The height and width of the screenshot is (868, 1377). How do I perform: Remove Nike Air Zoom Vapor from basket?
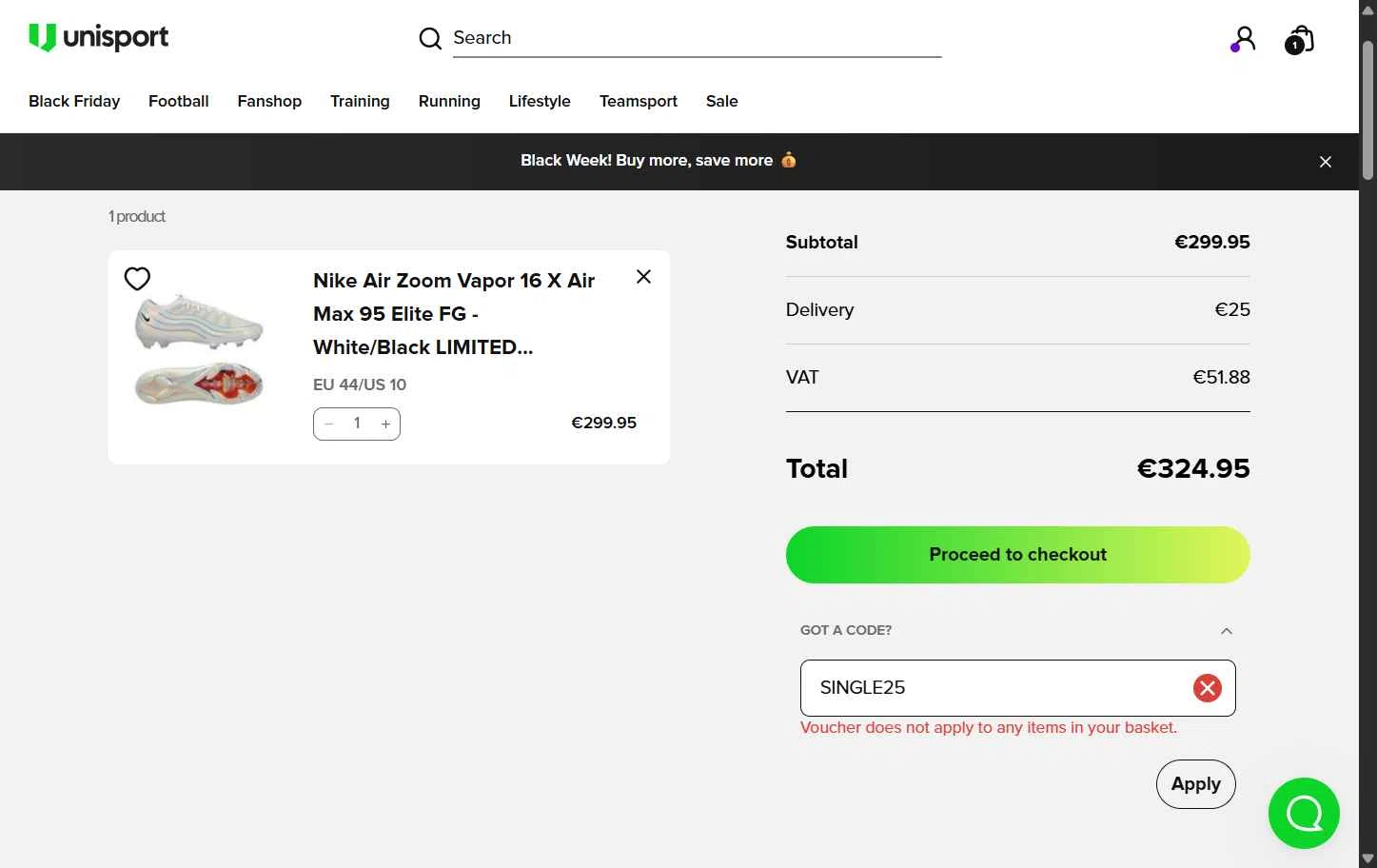tap(644, 276)
